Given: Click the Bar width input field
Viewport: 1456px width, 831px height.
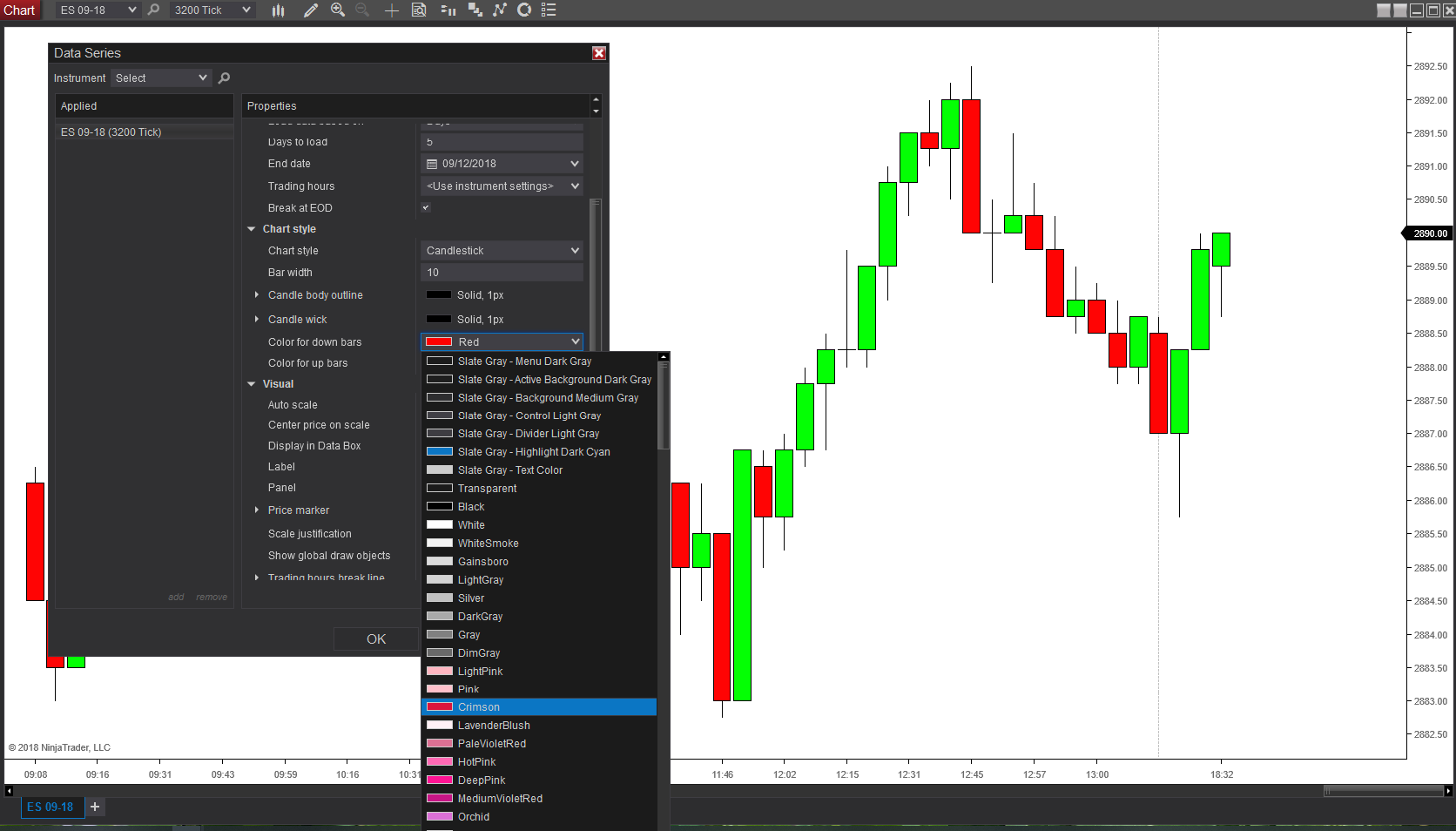Looking at the screenshot, I should tap(502, 273).
